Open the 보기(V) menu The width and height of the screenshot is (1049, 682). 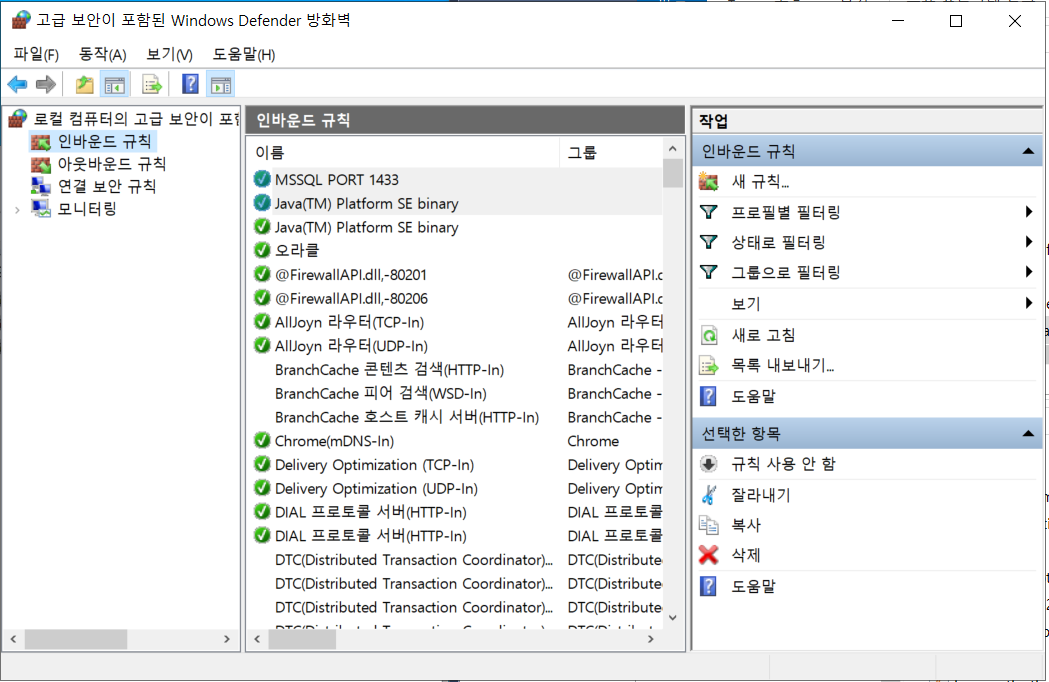click(169, 54)
